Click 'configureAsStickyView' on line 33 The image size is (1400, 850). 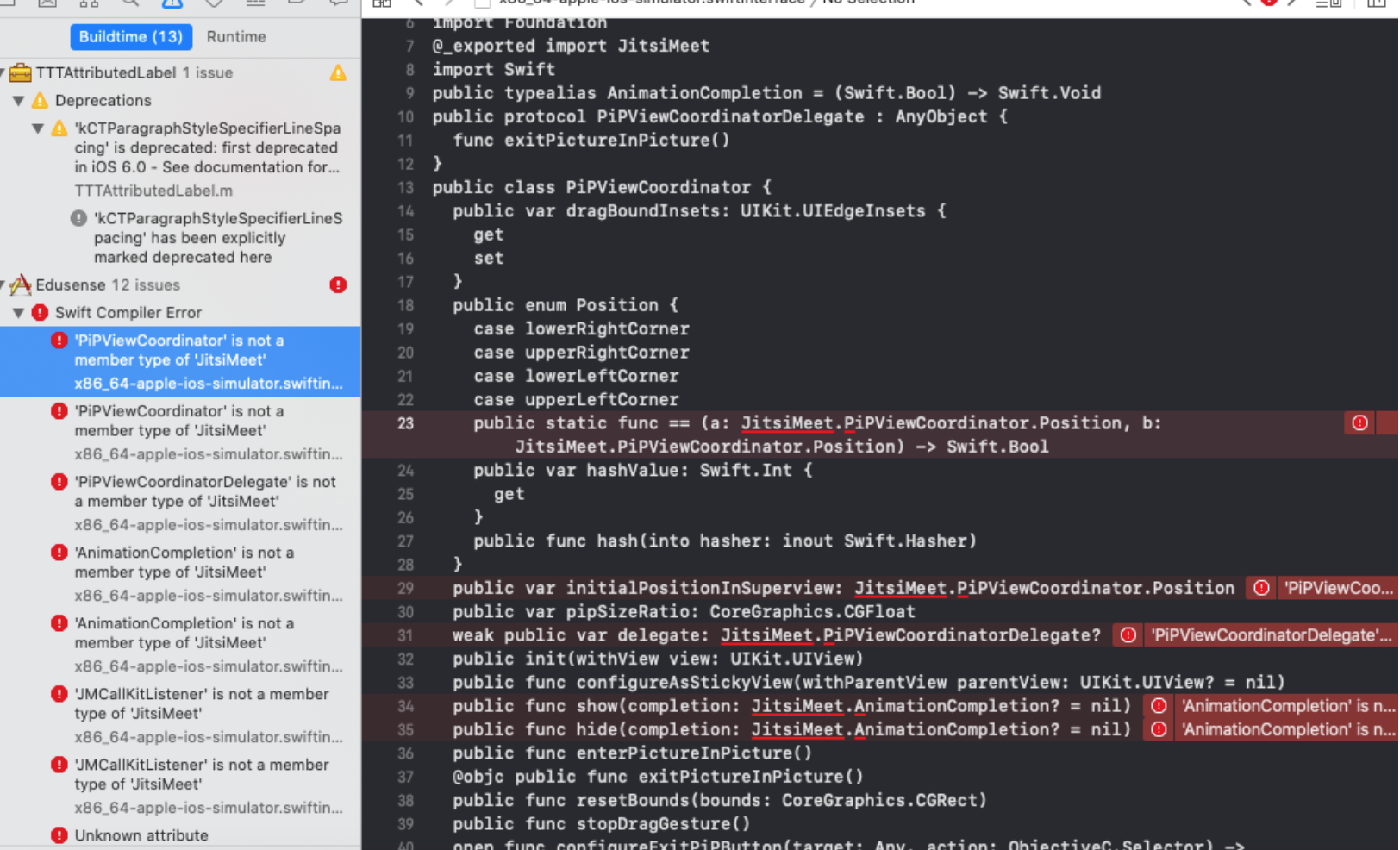click(684, 683)
